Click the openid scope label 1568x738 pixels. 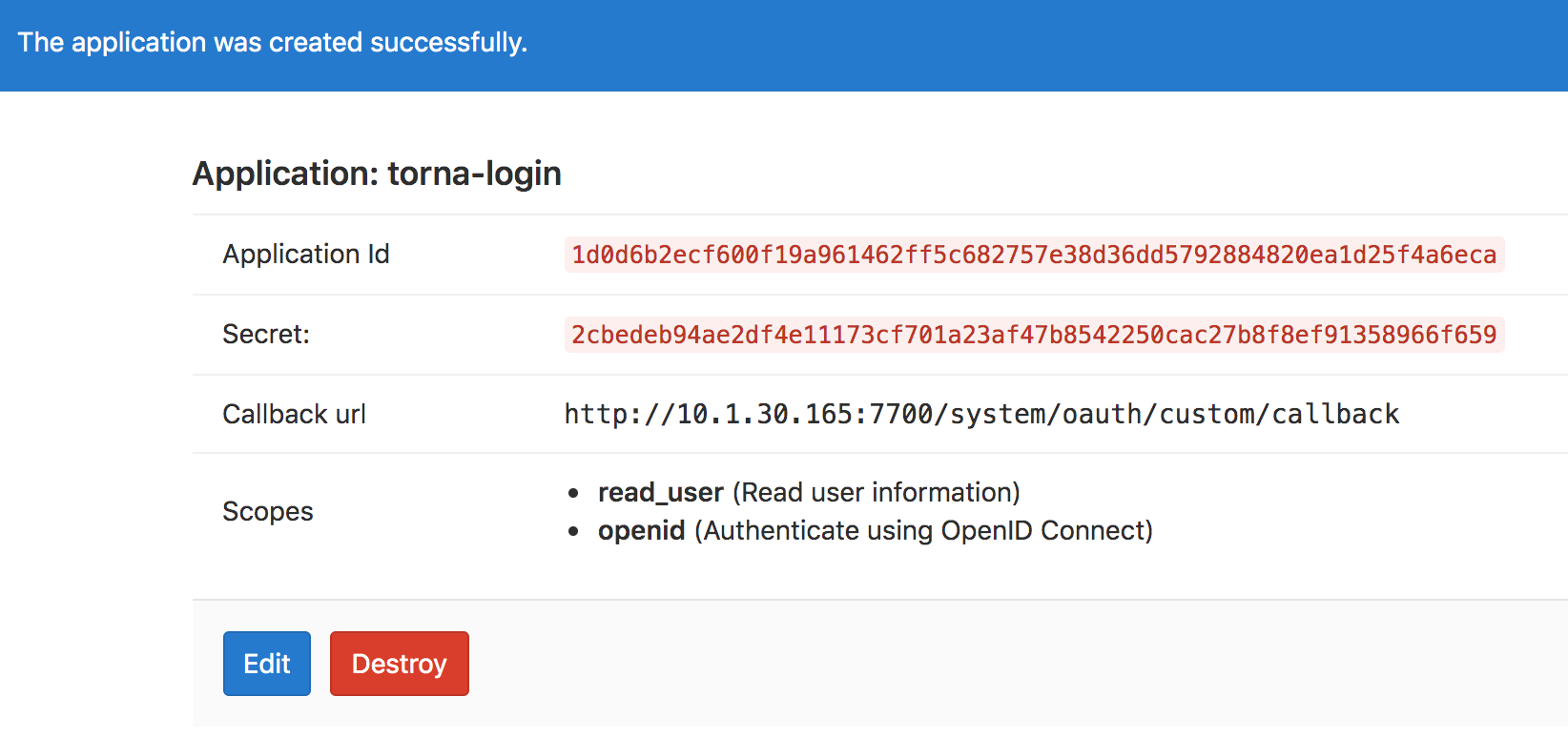[x=642, y=530]
